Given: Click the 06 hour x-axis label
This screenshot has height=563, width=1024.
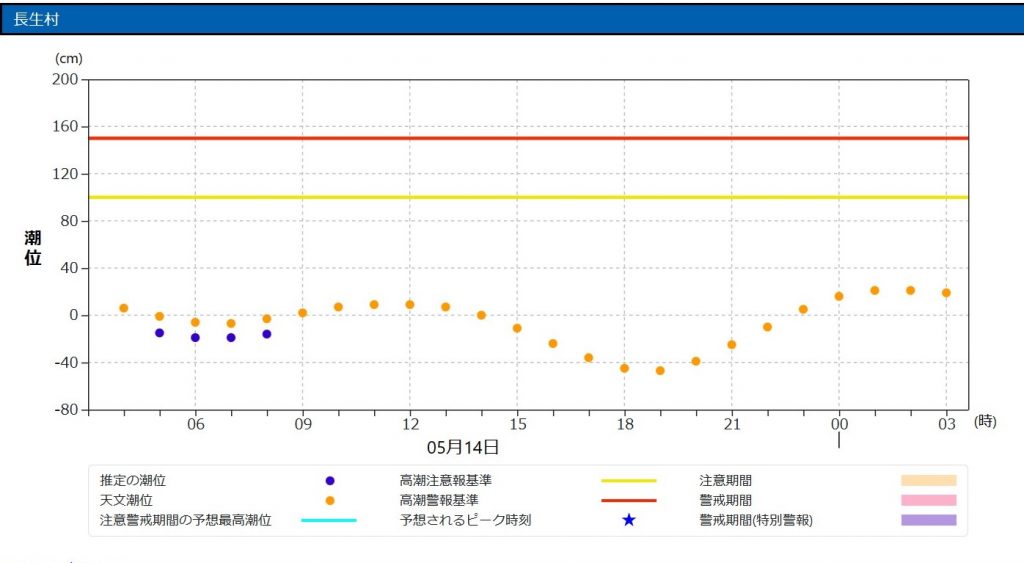Looking at the screenshot, I should (196, 425).
